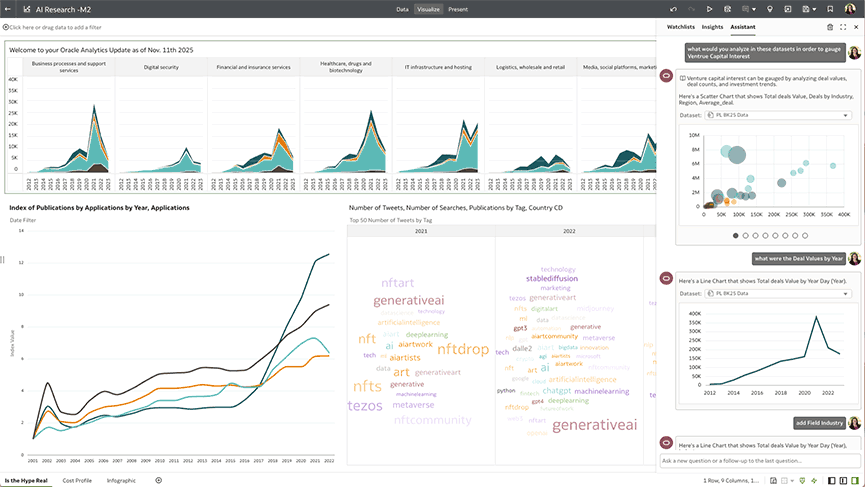
Task: Open the Cost Profile canvas tab
Action: (77, 480)
